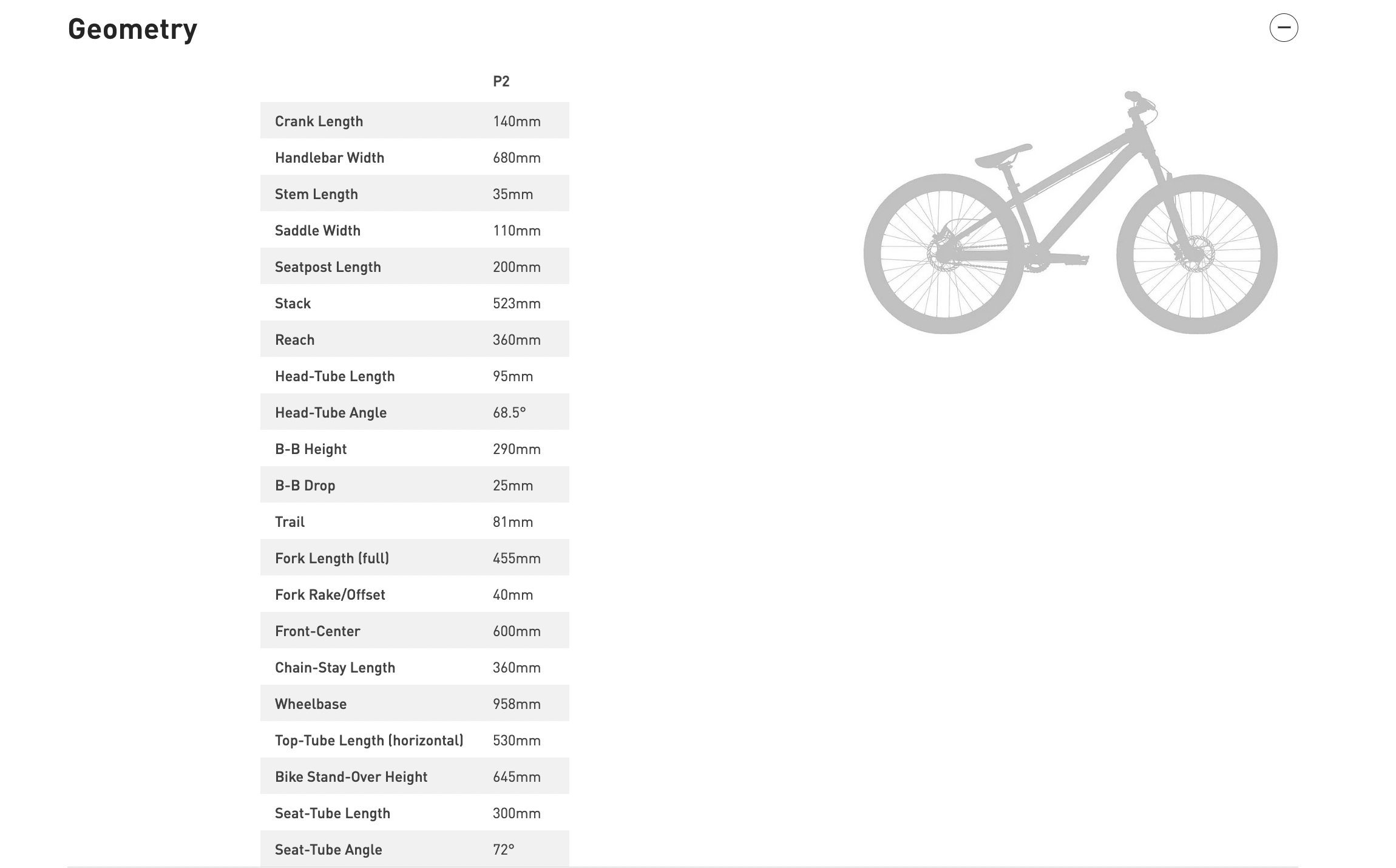Screen dimensions: 1396x868
Task: Click the minus/collapse icon top right
Action: coord(1283,27)
